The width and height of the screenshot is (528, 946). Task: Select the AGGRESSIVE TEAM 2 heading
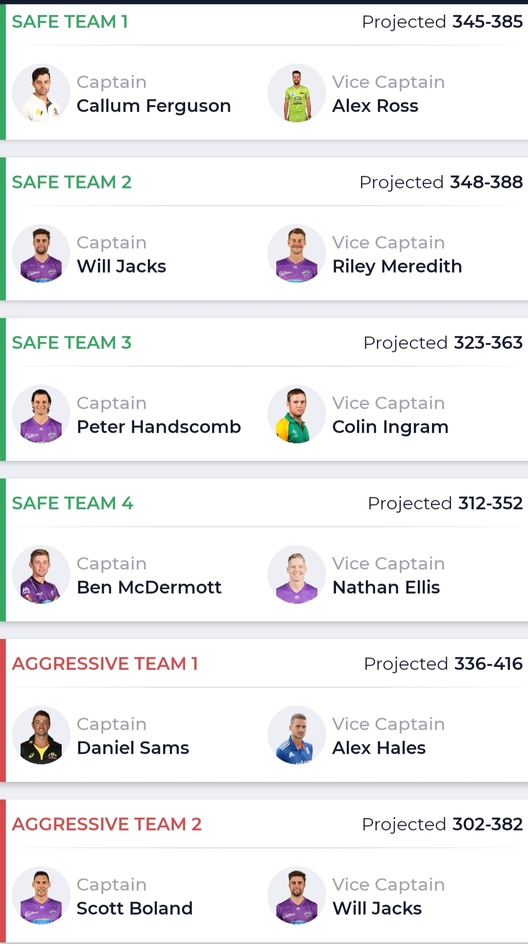point(107,824)
